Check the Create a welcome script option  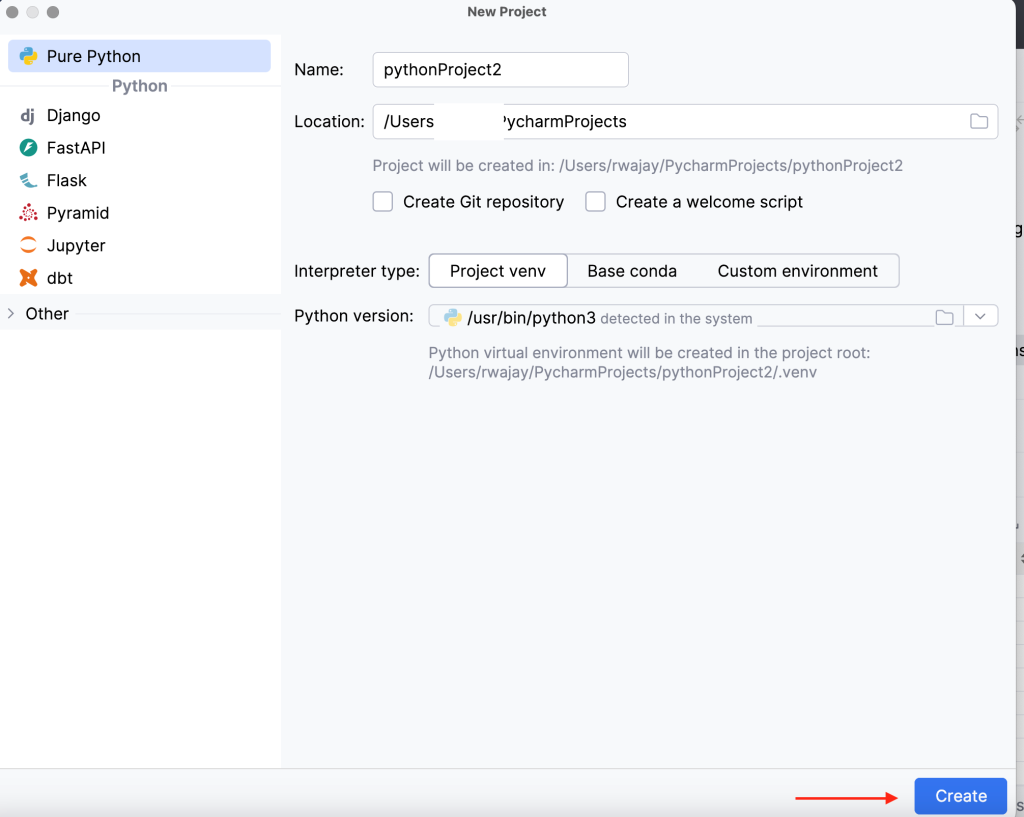(595, 201)
